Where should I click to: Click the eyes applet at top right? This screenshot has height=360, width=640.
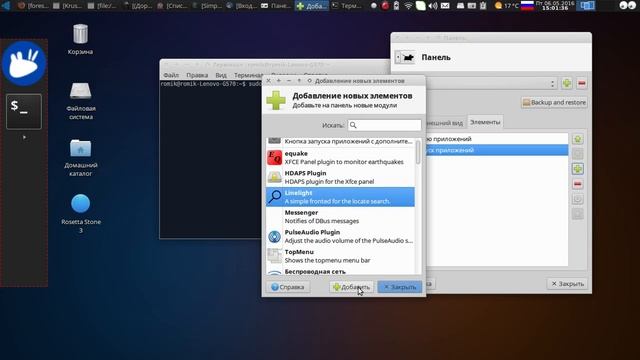pos(627,6)
